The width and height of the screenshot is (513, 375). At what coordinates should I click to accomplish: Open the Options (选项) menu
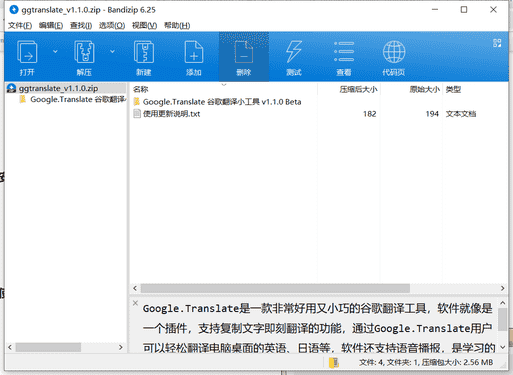[112, 26]
